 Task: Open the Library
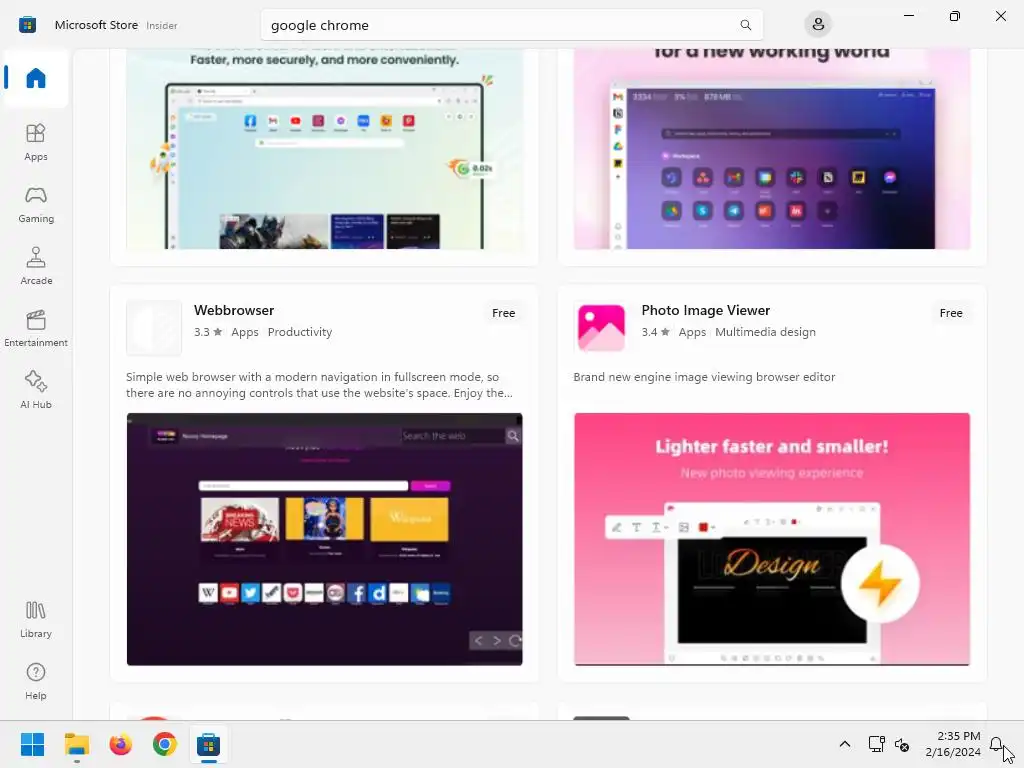coord(36,619)
